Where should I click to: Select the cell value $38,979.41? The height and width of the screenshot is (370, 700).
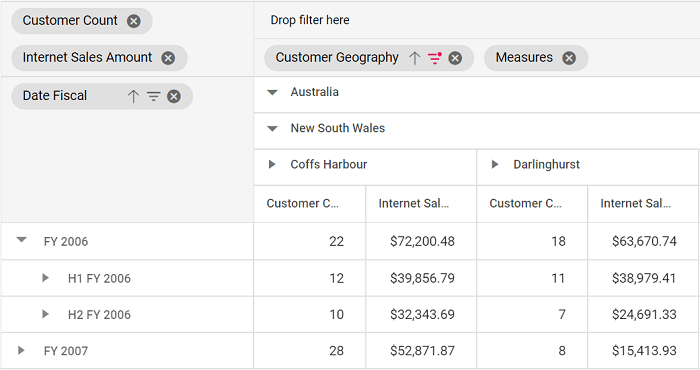644,279
